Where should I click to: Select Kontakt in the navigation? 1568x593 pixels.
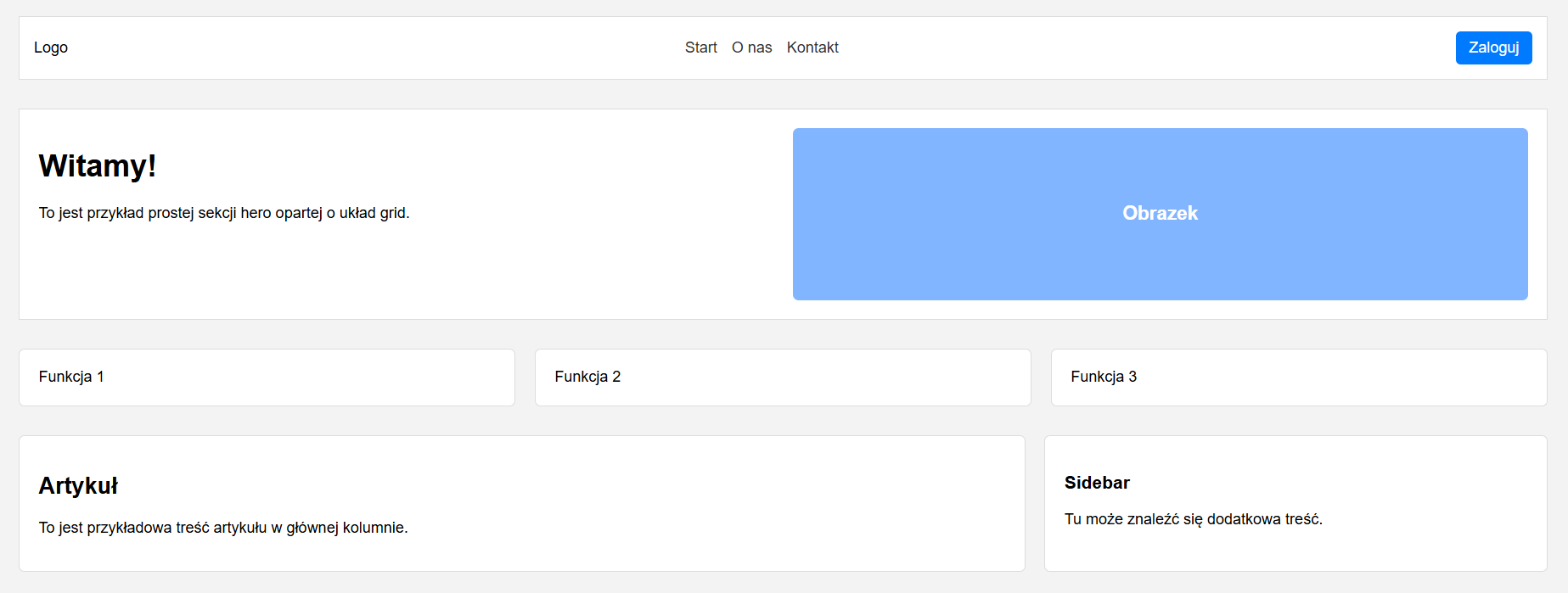click(x=812, y=48)
